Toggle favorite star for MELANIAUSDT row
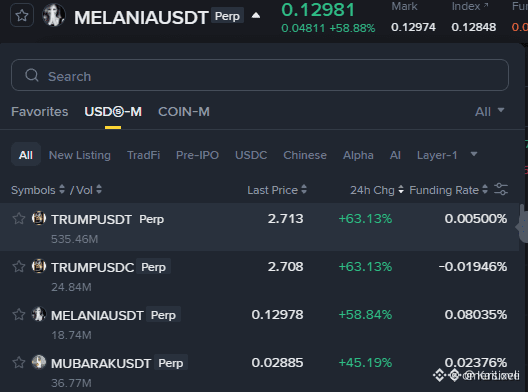 19,315
